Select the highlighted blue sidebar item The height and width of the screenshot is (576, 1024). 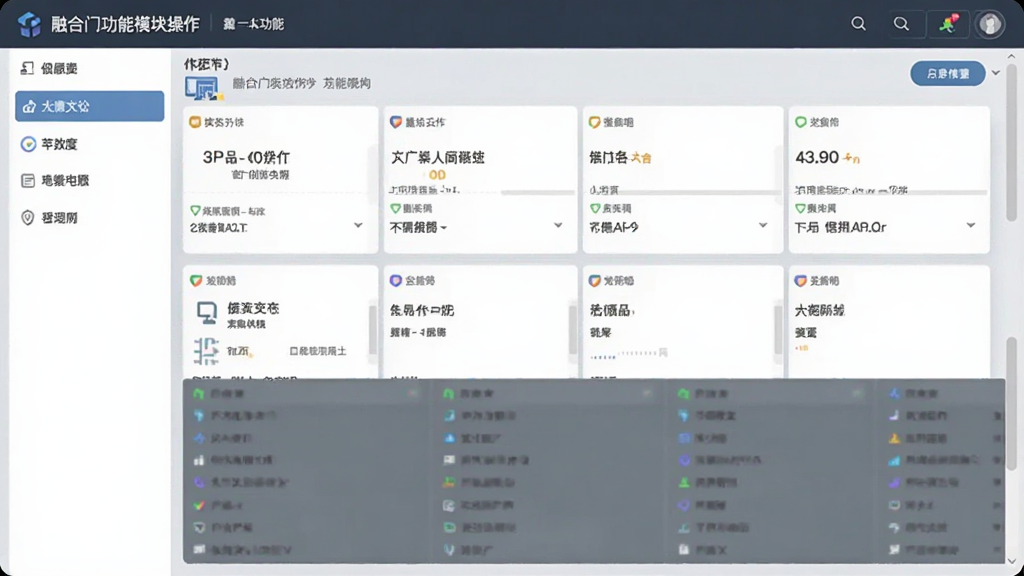click(89, 106)
